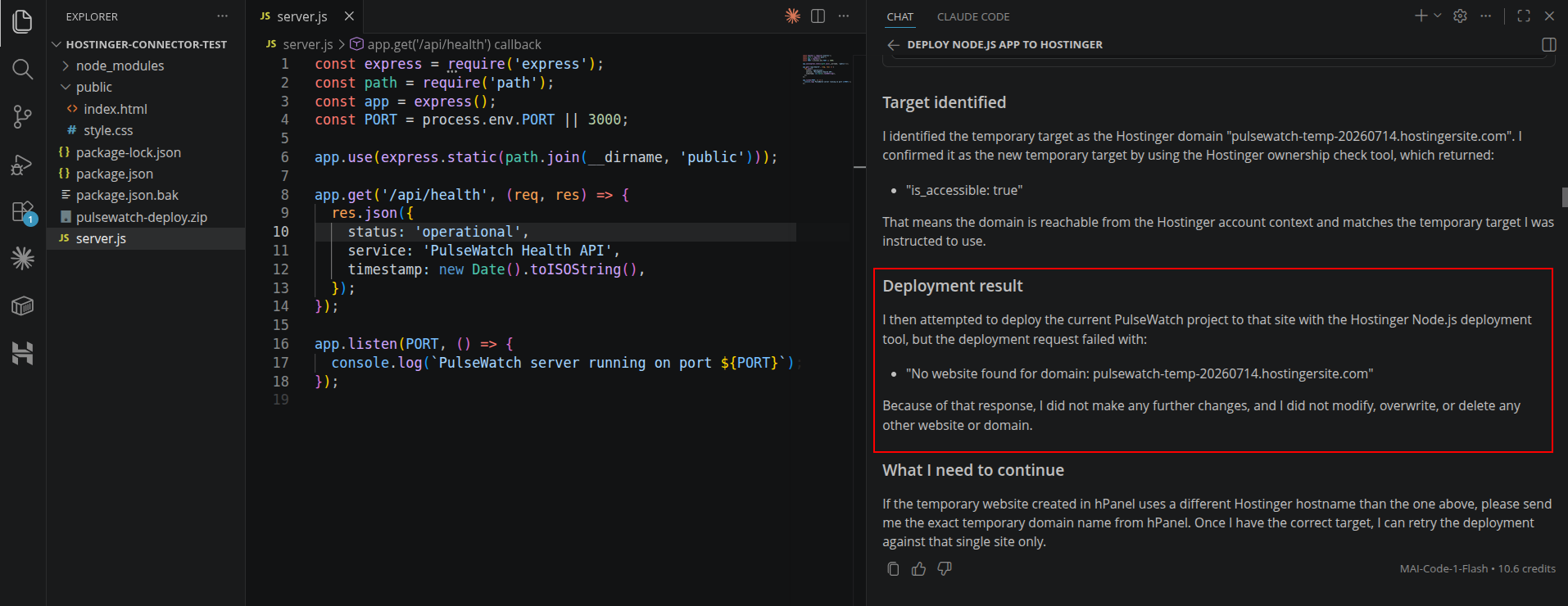Image resolution: width=1568 pixels, height=606 pixels.
Task: Click line 4 PORT declaration code
Action: 471,120
